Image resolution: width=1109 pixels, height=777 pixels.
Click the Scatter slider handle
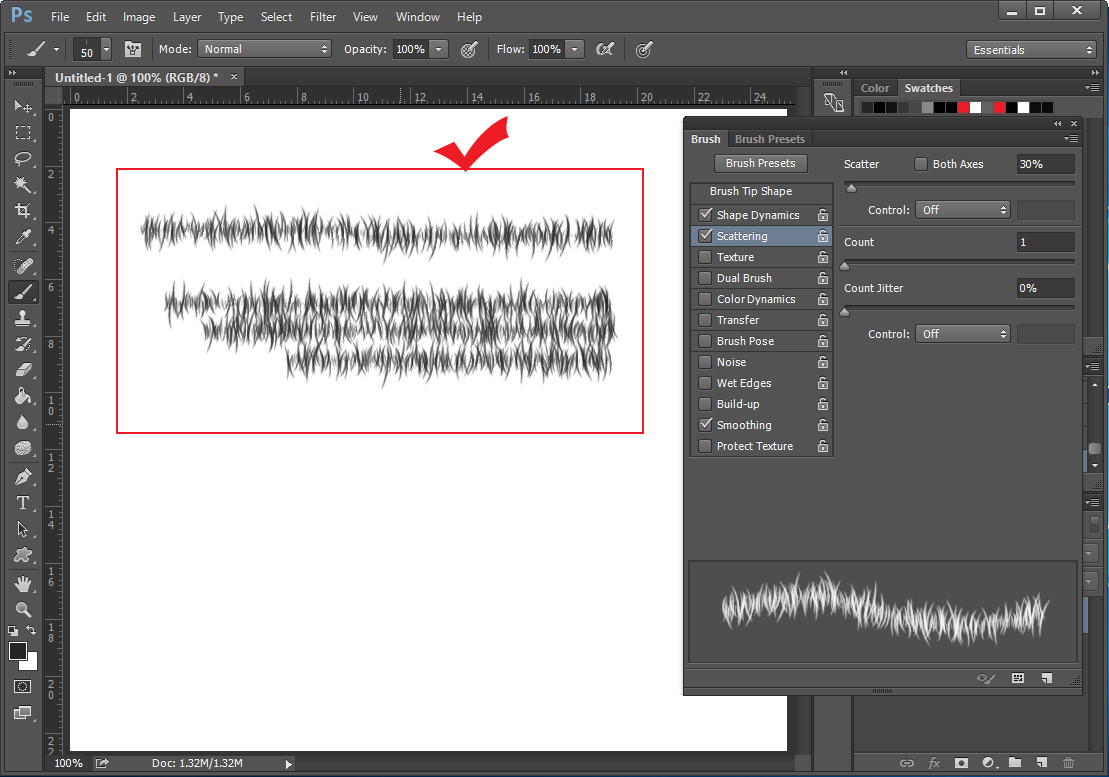point(852,188)
